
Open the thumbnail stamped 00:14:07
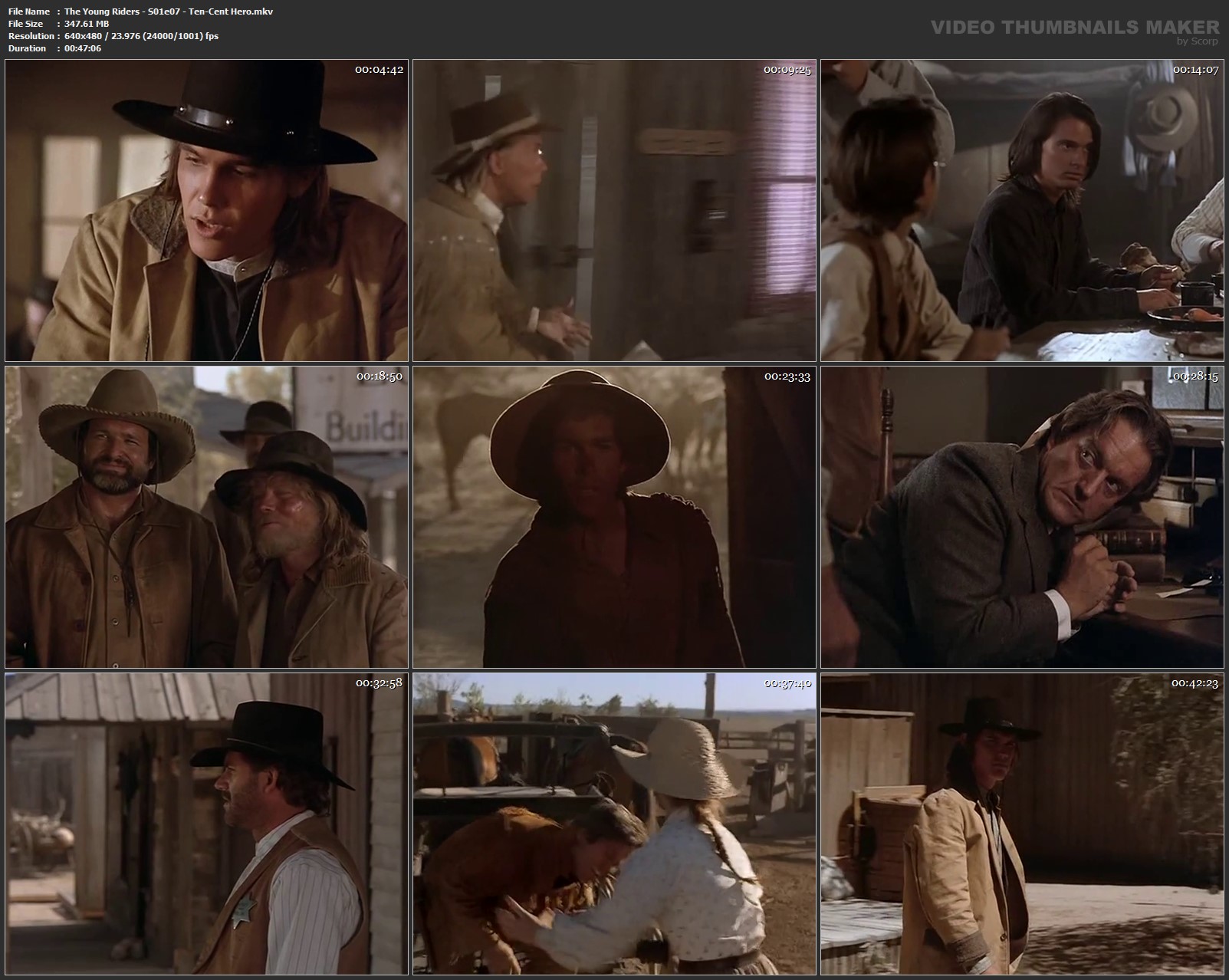tap(1022, 210)
